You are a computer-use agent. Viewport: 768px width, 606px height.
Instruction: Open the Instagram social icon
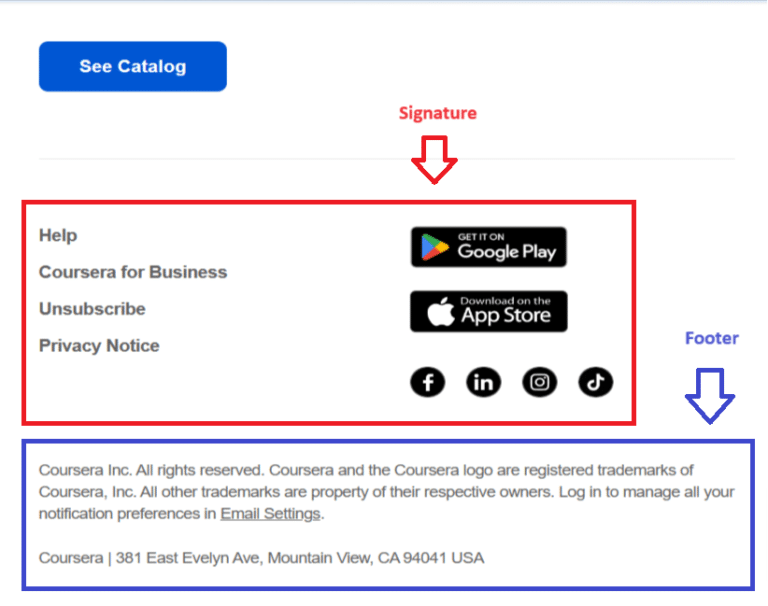click(x=539, y=382)
